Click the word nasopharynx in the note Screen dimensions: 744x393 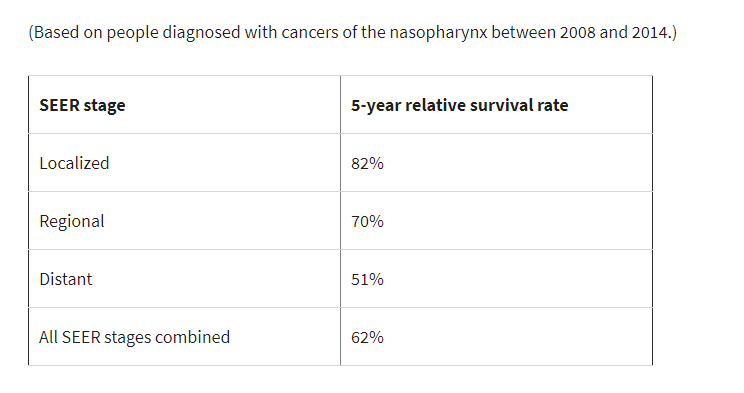click(x=438, y=33)
